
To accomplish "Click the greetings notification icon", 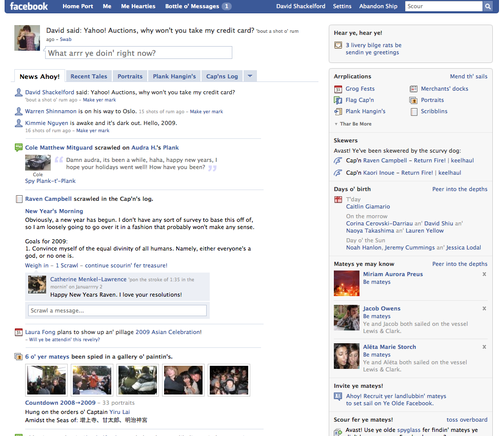I will (338, 45).
